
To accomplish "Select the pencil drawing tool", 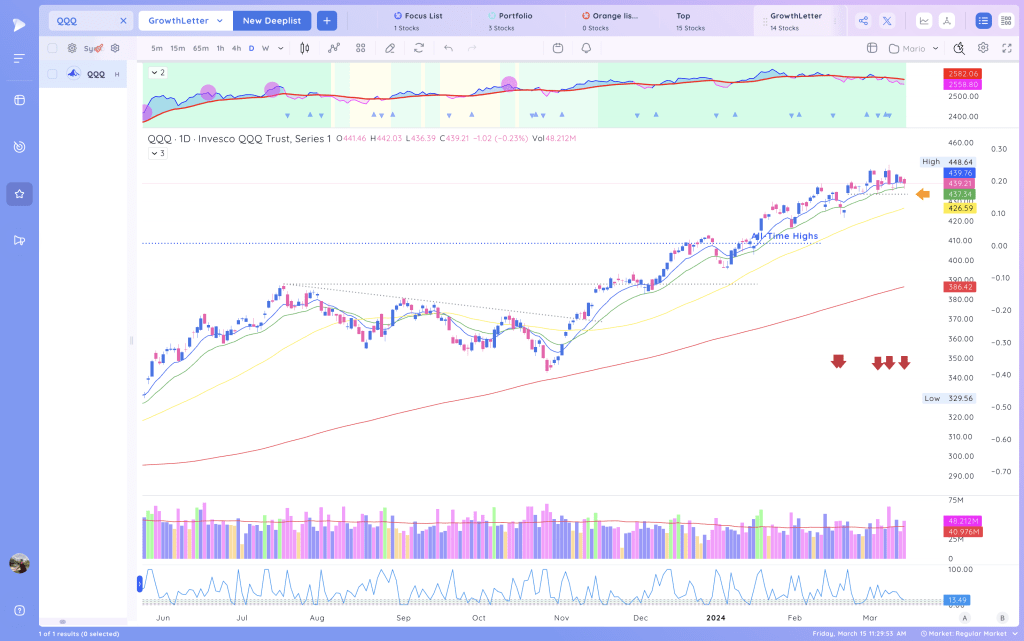I will (390, 48).
